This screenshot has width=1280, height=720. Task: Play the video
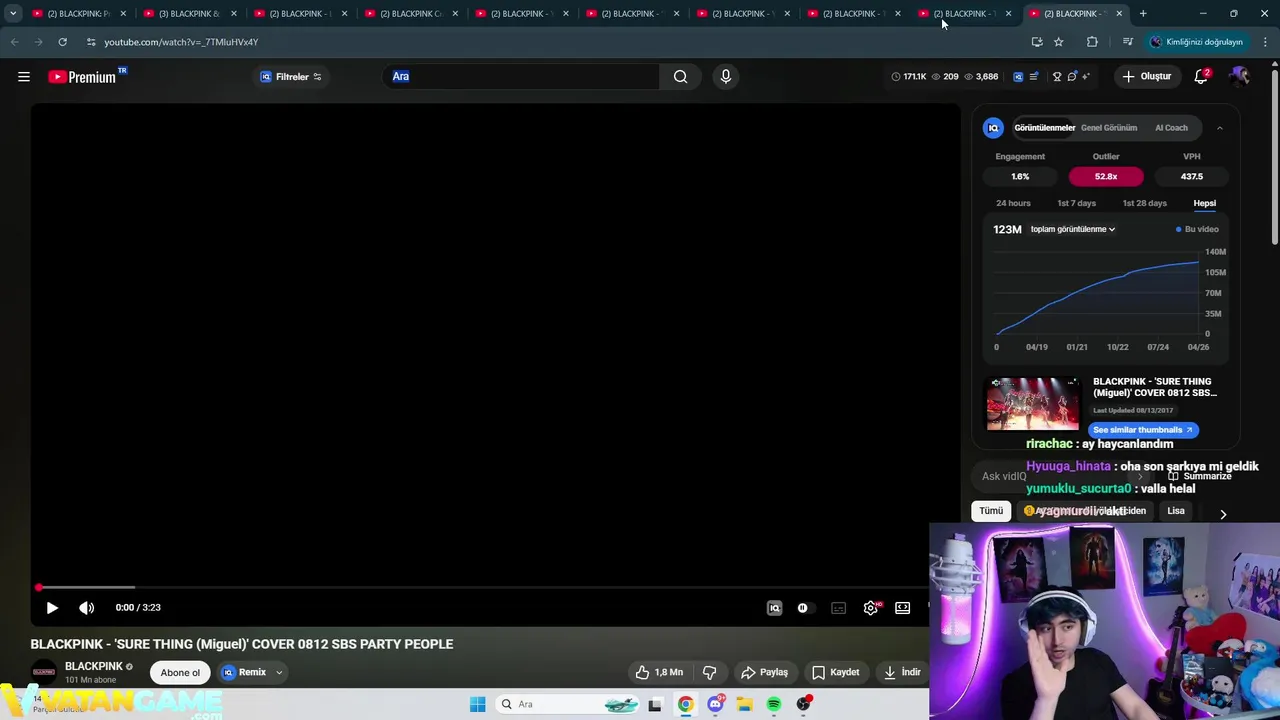tap(52, 607)
